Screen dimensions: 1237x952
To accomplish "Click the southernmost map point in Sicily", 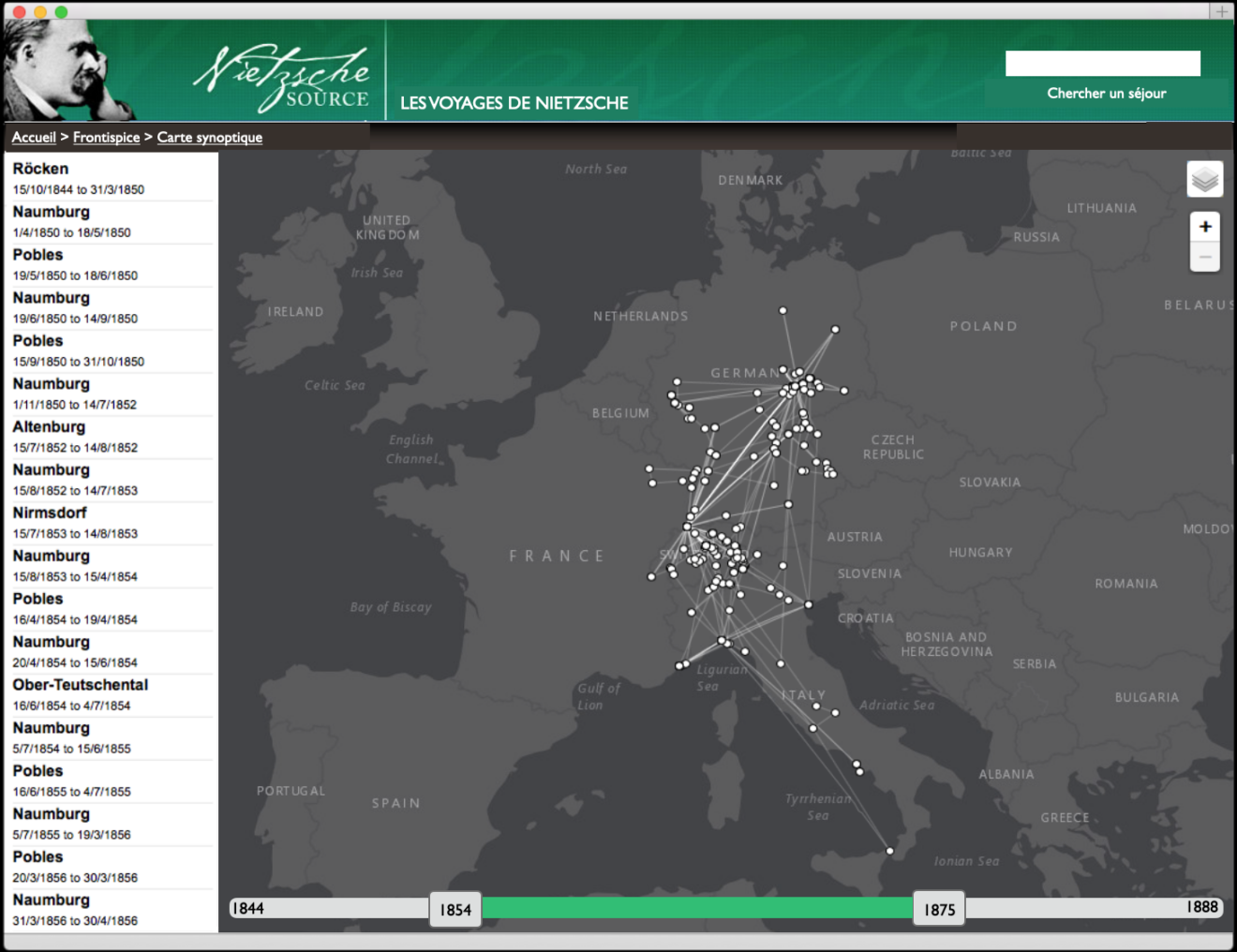I will point(889,851).
